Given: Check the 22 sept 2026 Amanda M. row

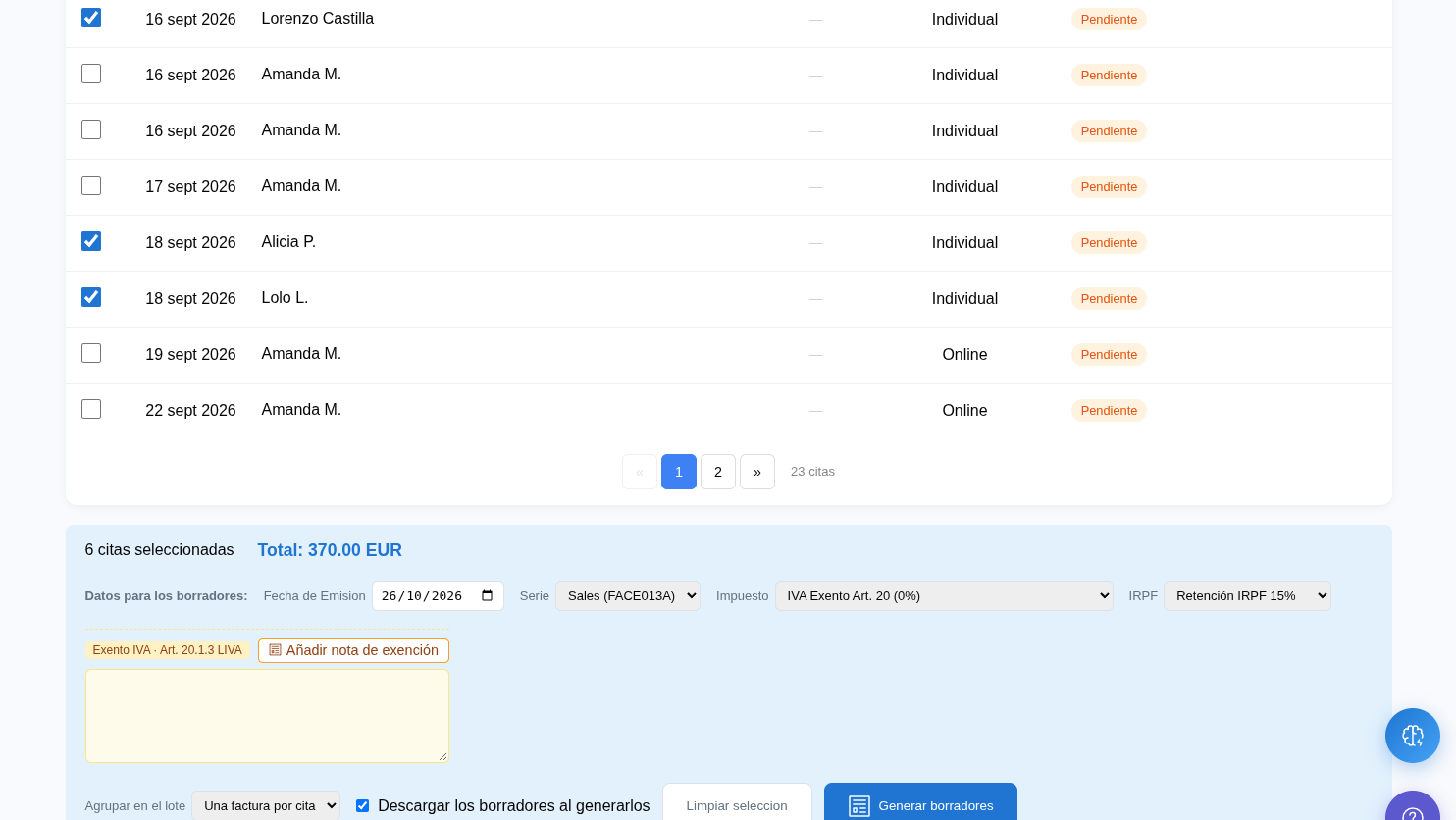Looking at the screenshot, I should (91, 409).
